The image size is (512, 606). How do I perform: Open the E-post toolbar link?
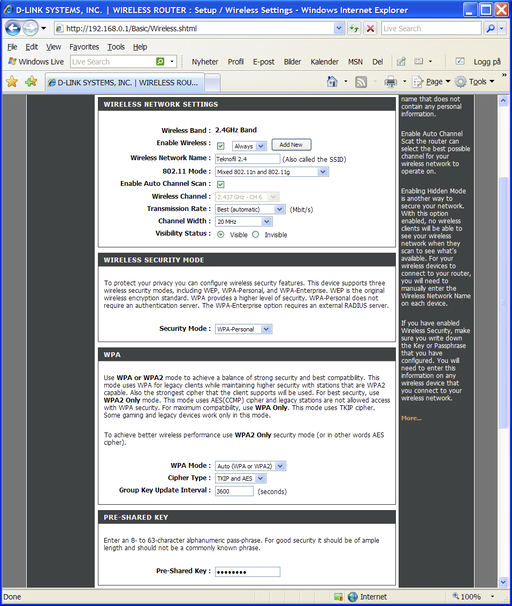(x=264, y=62)
